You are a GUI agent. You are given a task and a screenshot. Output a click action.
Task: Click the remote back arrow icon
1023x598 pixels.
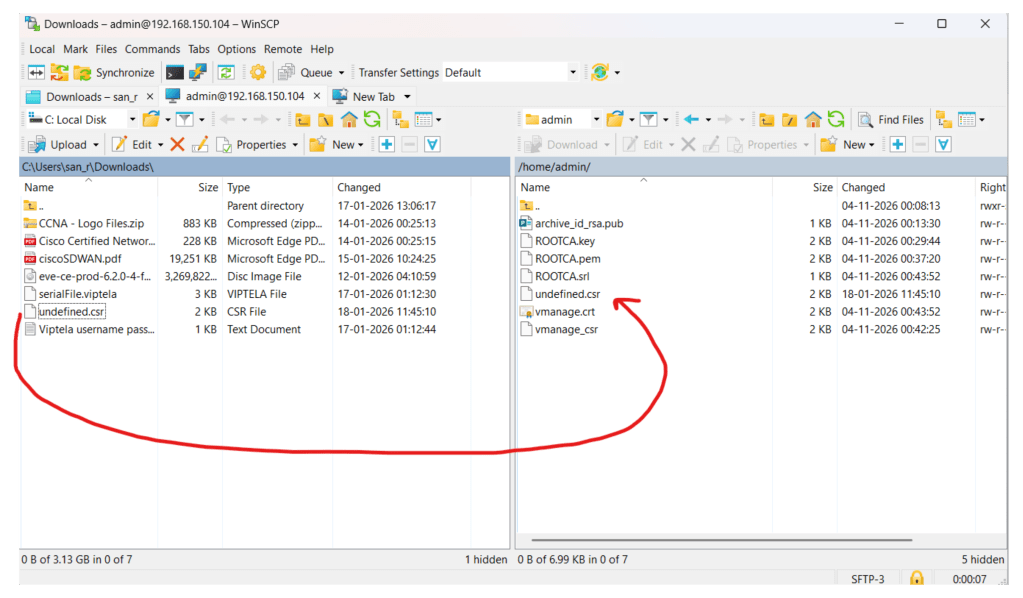(690, 120)
